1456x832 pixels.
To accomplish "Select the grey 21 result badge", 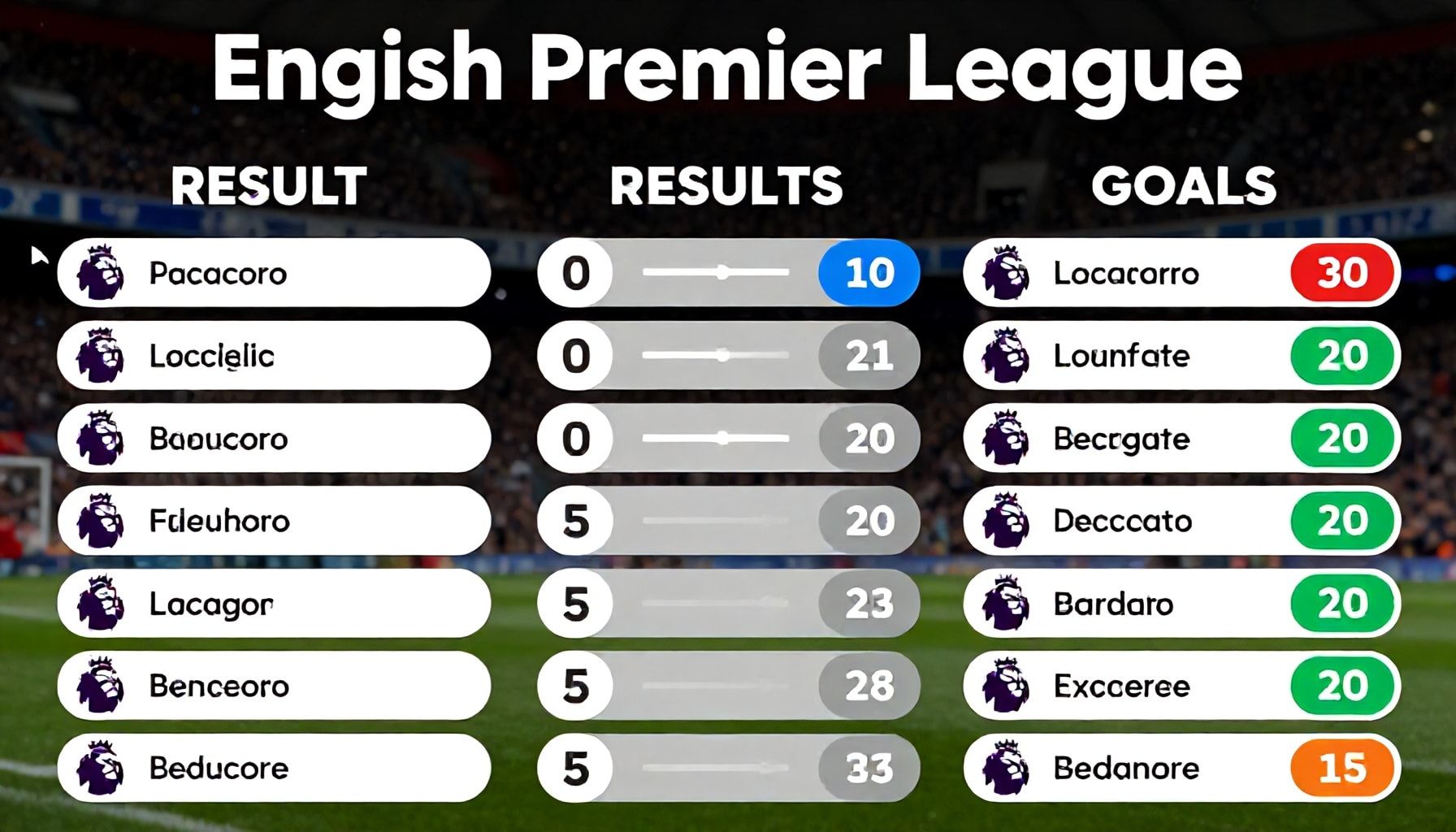I will pyautogui.click(x=869, y=355).
